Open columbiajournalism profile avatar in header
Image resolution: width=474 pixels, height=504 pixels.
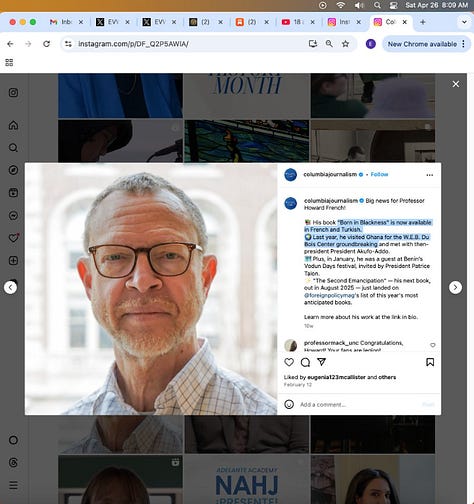point(291,175)
